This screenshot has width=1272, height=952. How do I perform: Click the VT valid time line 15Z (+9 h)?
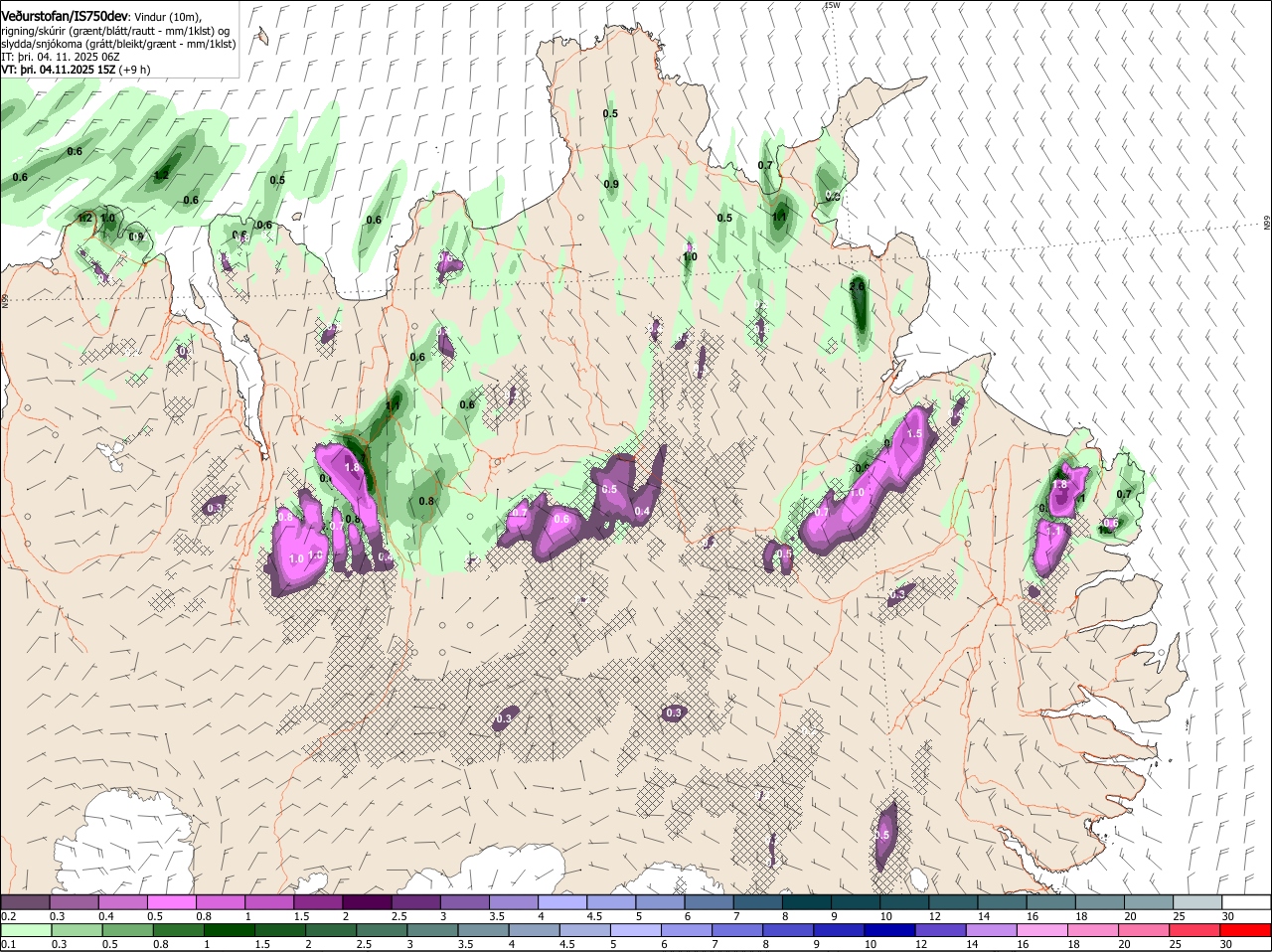click(x=77, y=70)
